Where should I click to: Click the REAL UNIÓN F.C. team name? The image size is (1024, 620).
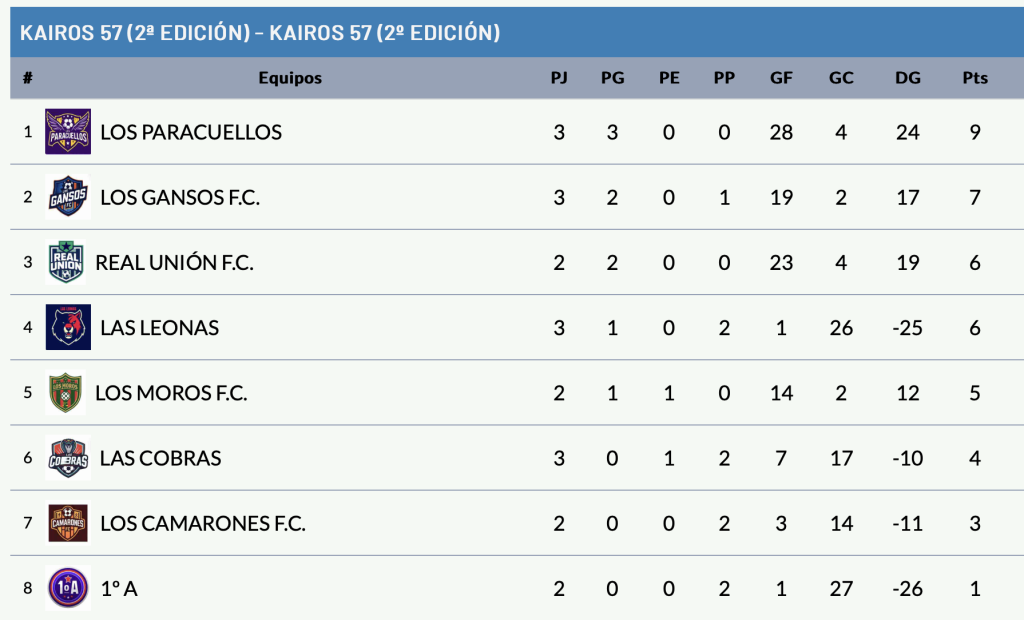pos(174,263)
